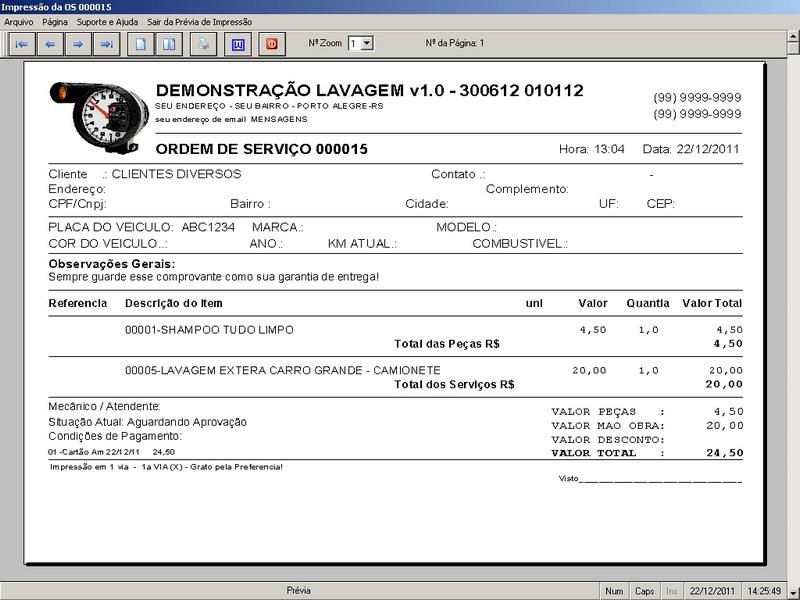Switch to single page view
Image resolution: width=800 pixels, height=600 pixels.
point(142,44)
